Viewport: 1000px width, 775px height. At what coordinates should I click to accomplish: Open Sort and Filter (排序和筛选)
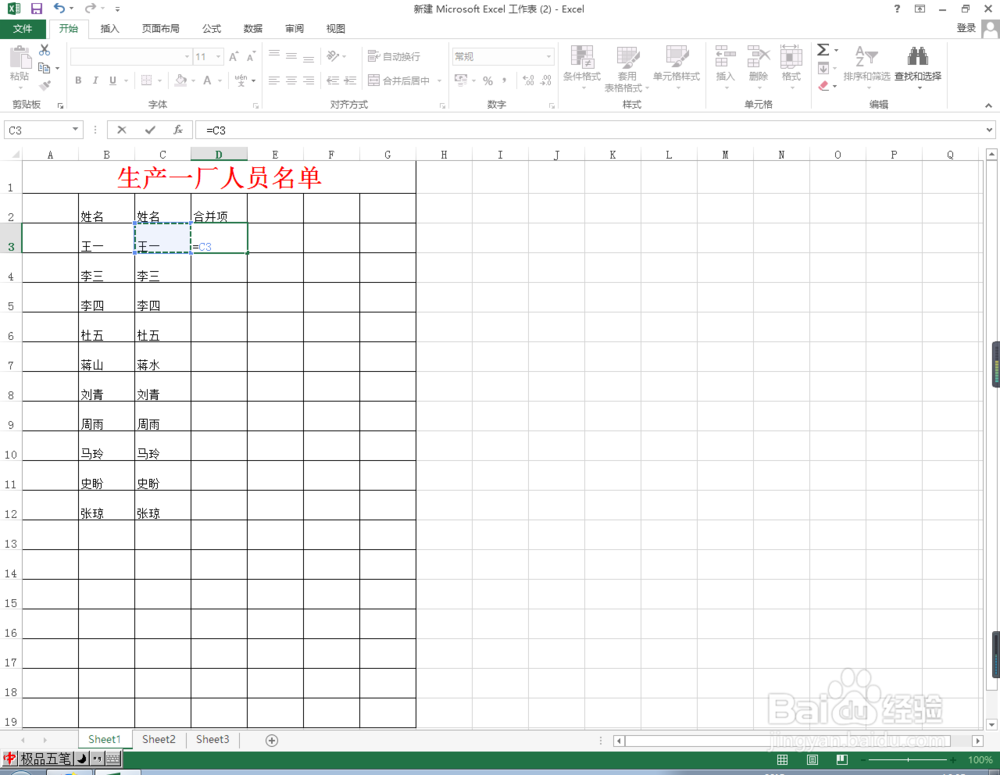pyautogui.click(x=867, y=66)
